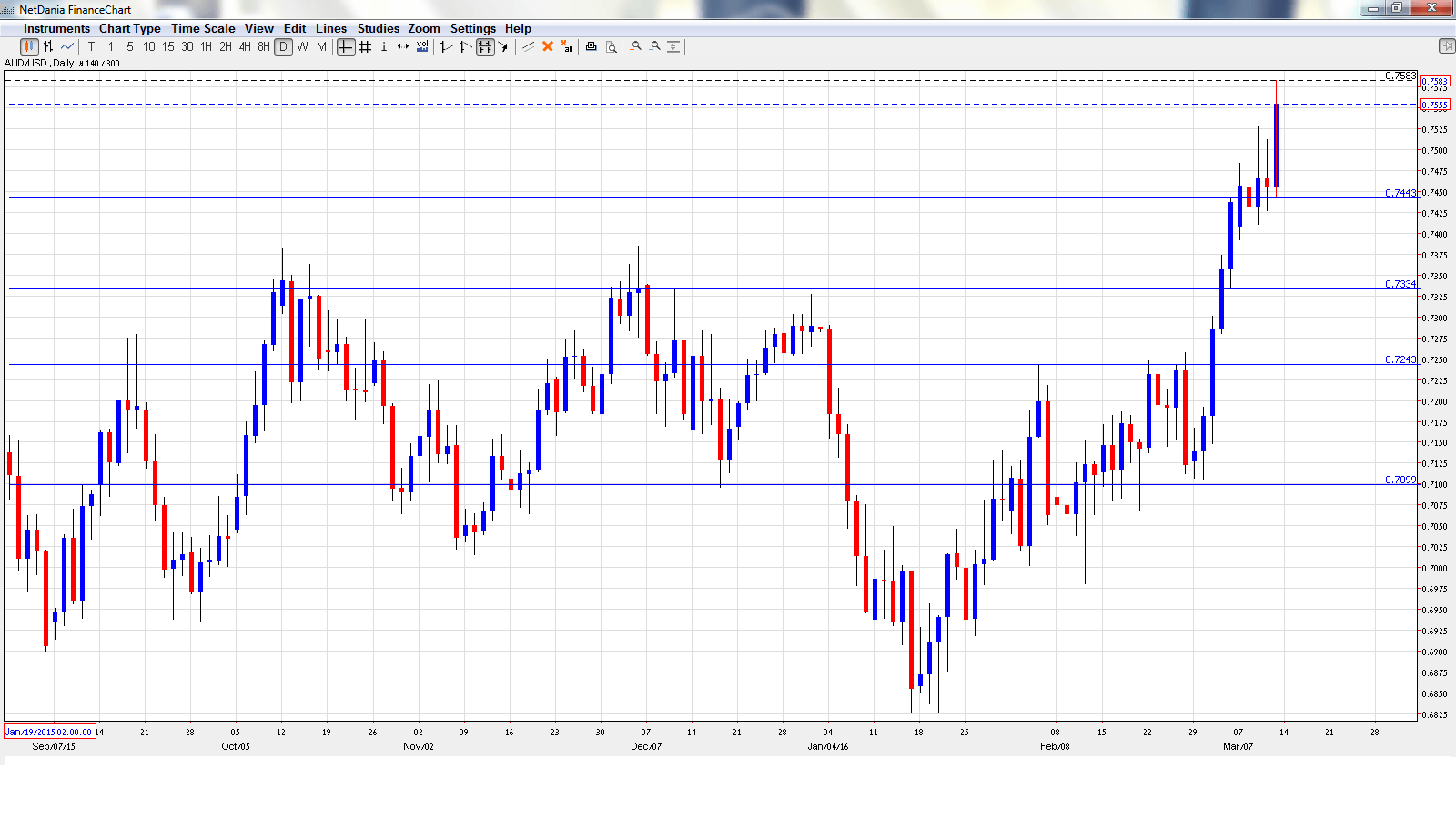Open the Studies menu
Screen dimensions: 1456x819
click(378, 28)
